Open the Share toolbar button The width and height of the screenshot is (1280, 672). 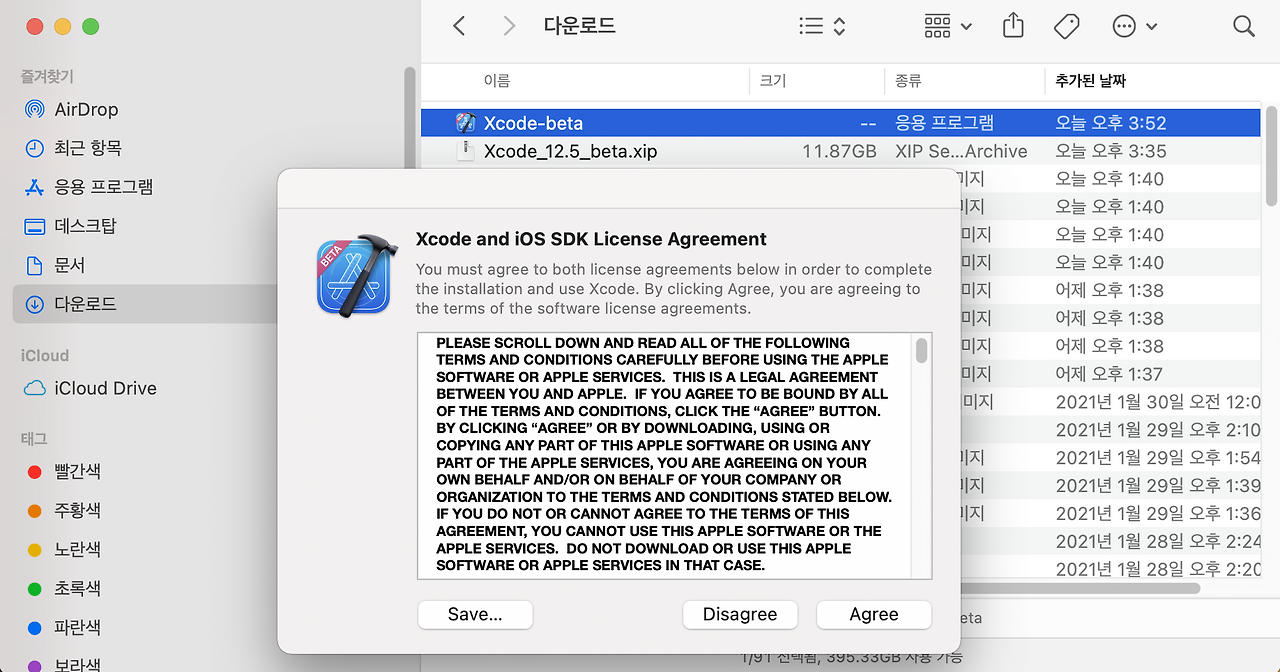(1013, 26)
